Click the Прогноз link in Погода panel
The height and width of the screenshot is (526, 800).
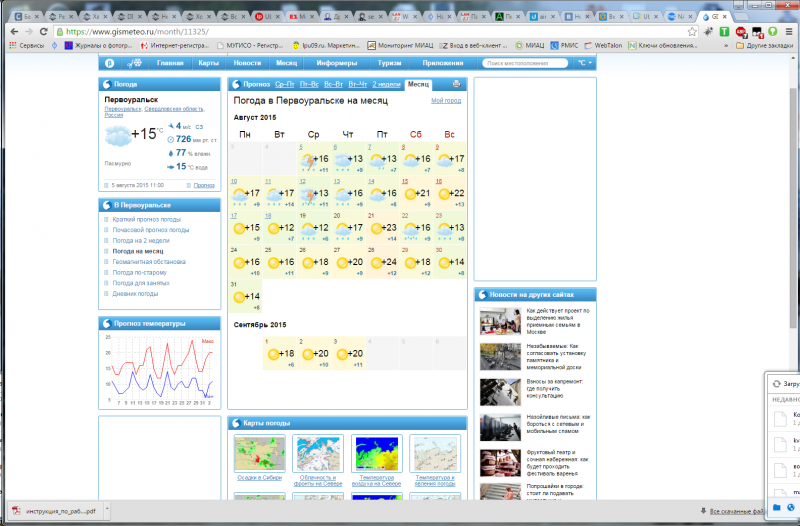click(204, 185)
